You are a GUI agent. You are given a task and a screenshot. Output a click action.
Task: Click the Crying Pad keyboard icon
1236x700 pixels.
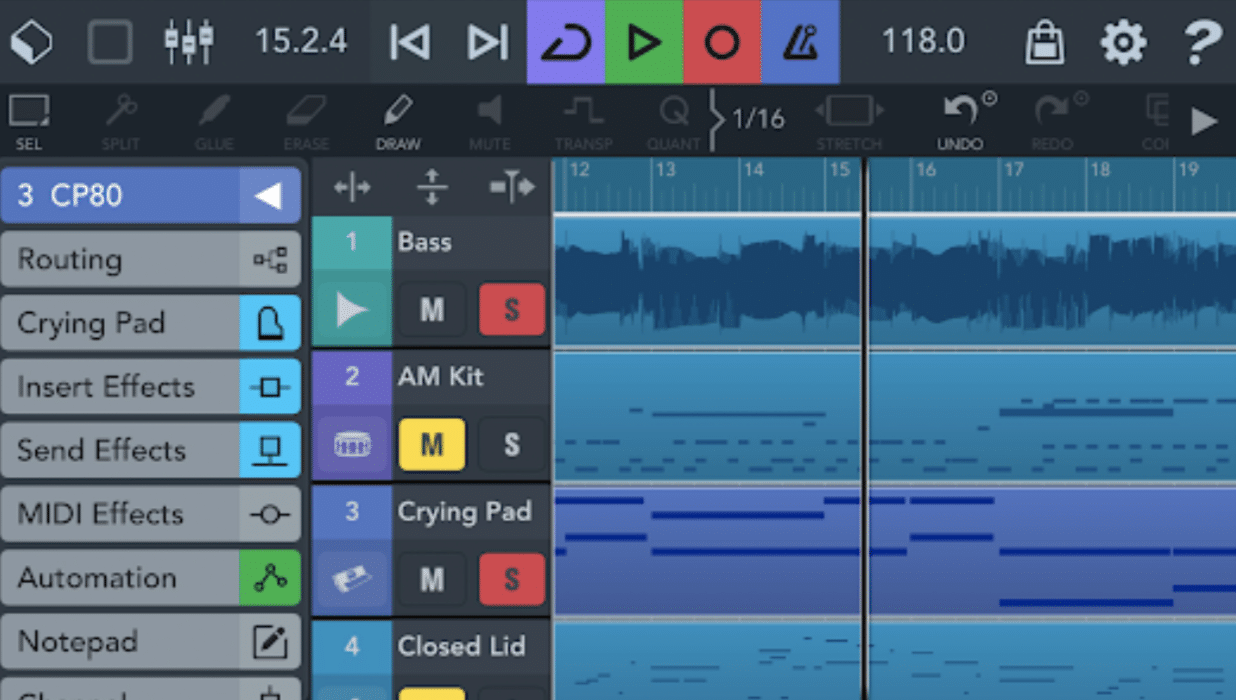(x=270, y=323)
